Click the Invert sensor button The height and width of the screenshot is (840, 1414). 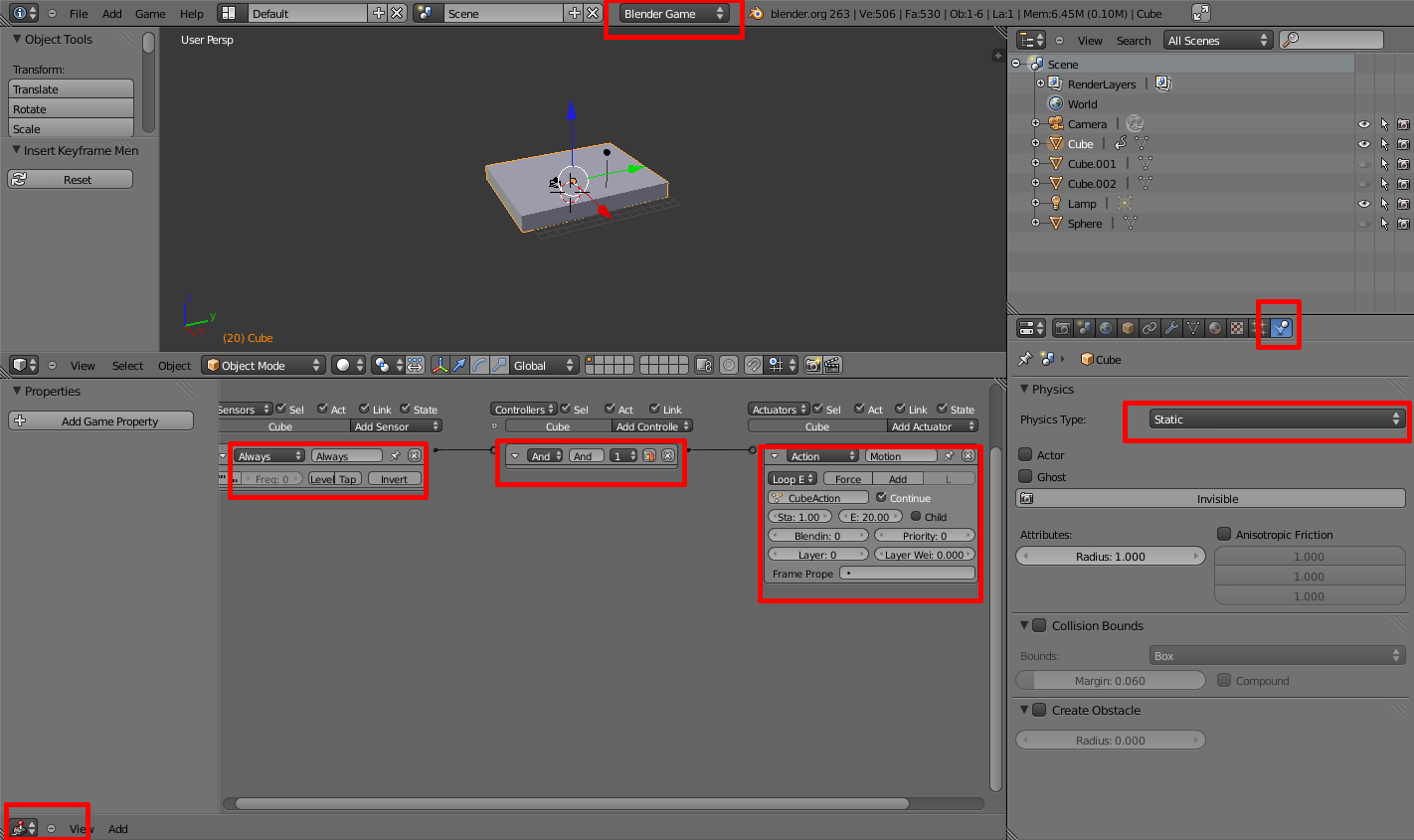[394, 478]
